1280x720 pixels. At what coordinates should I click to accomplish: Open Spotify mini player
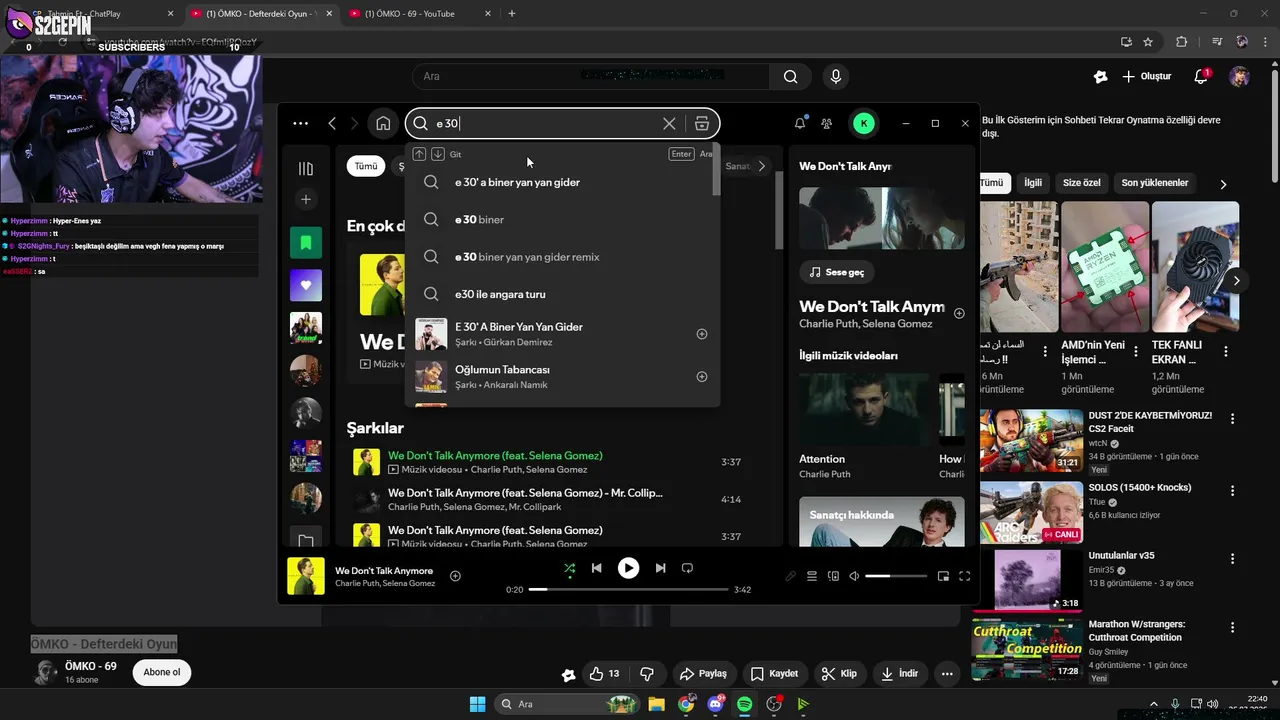coord(943,576)
